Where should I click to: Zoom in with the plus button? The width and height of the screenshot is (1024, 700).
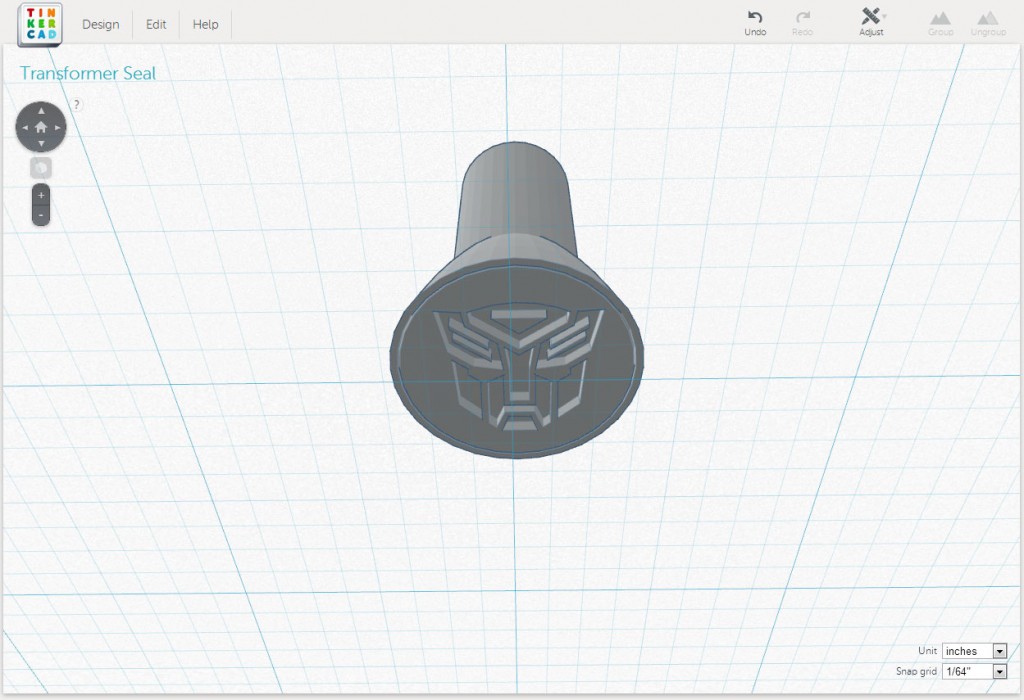point(41,195)
